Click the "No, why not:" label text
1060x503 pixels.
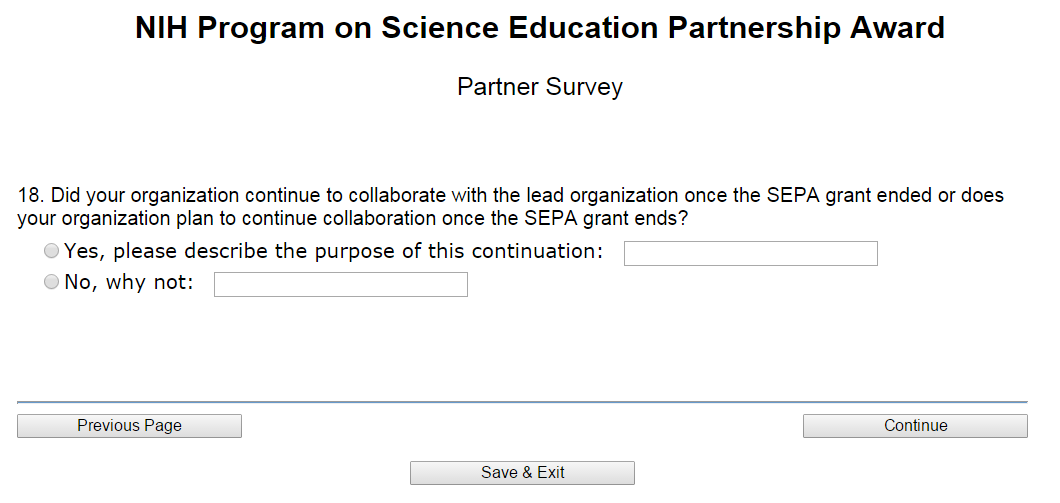click(128, 283)
